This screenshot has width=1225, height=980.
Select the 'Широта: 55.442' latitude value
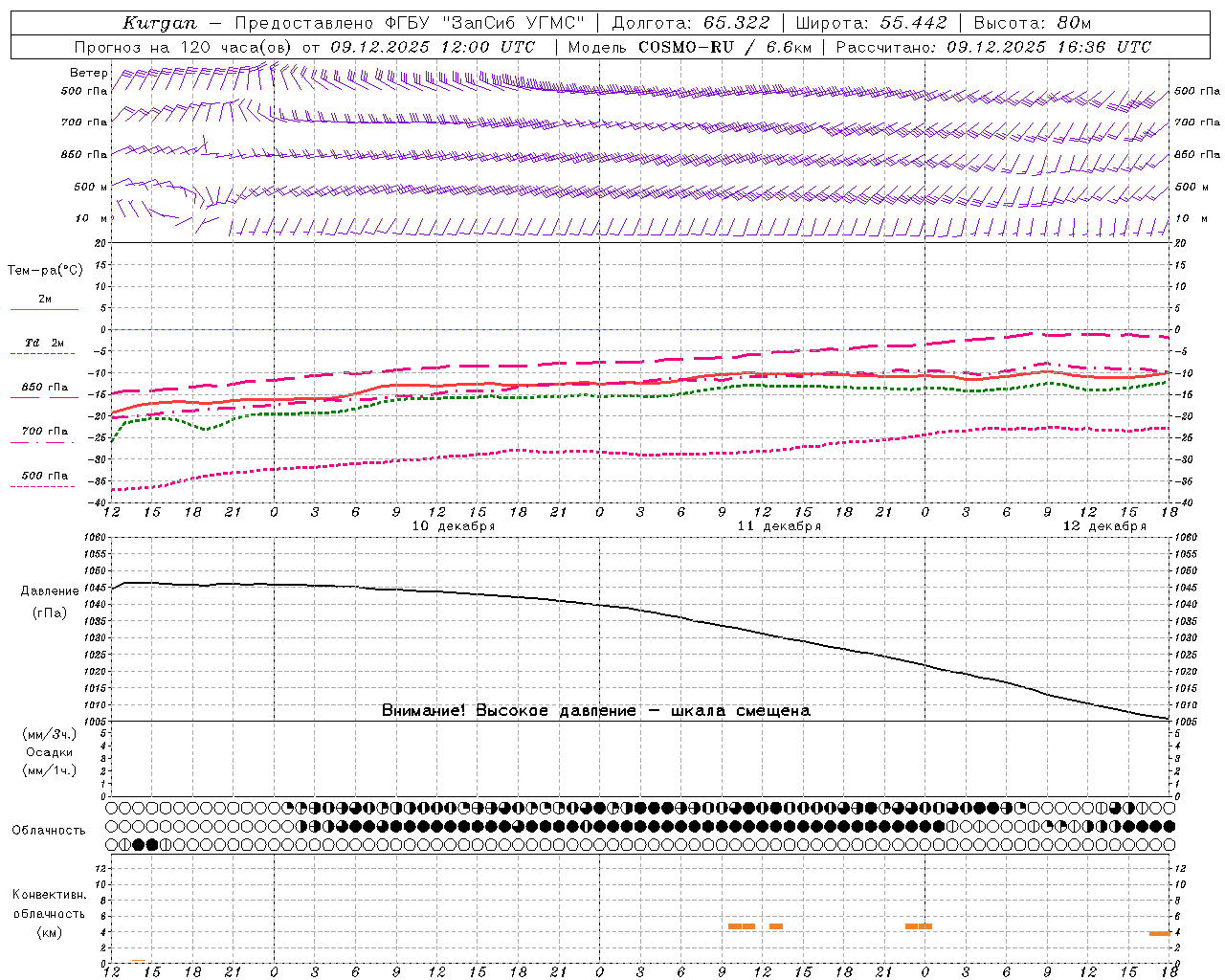point(872,23)
